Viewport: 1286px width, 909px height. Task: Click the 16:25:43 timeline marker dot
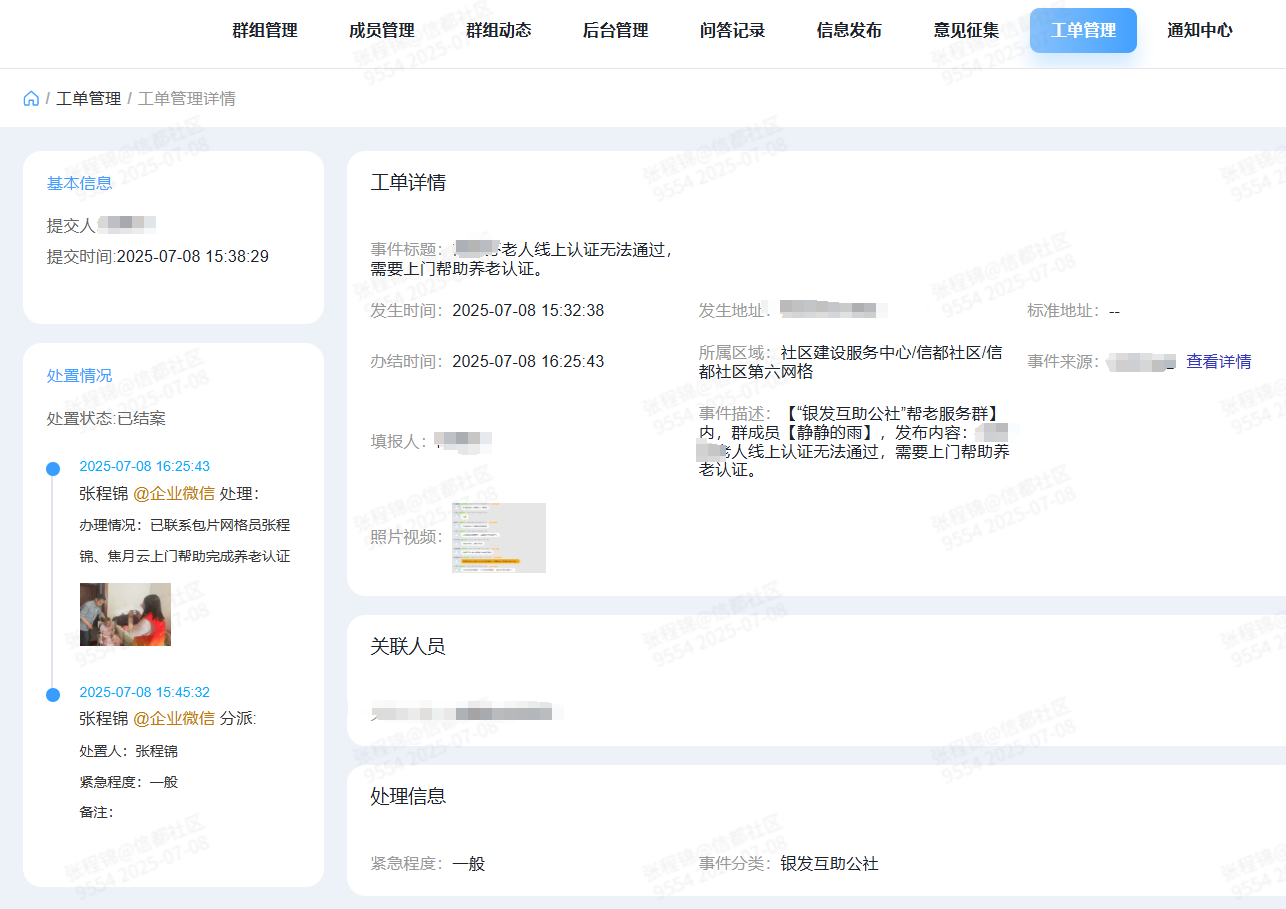click(53, 468)
